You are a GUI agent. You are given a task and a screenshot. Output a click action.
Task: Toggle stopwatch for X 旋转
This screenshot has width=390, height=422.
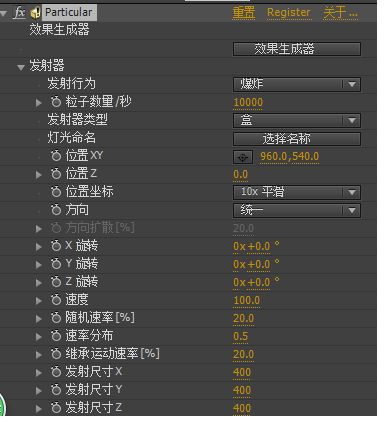point(56,246)
